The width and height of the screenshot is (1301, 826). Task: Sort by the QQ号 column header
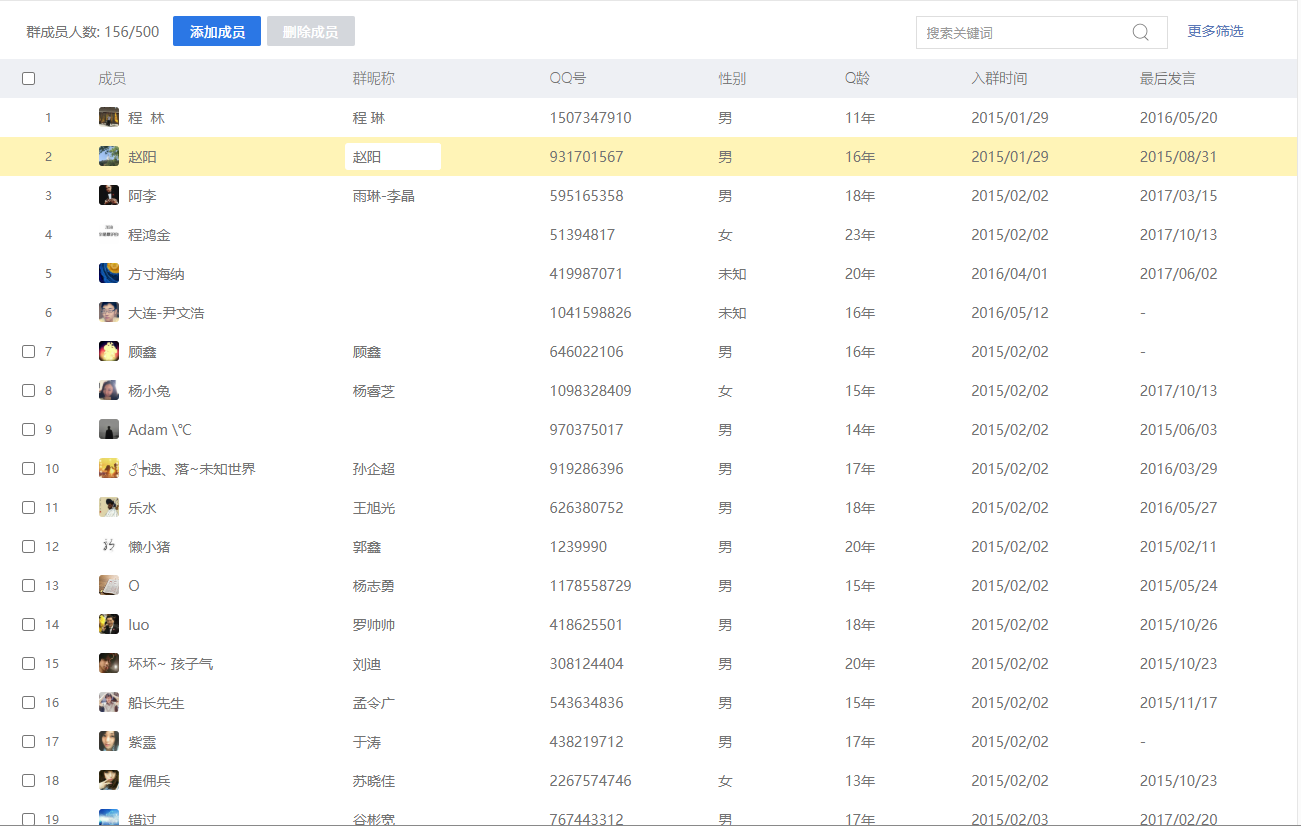coord(568,78)
